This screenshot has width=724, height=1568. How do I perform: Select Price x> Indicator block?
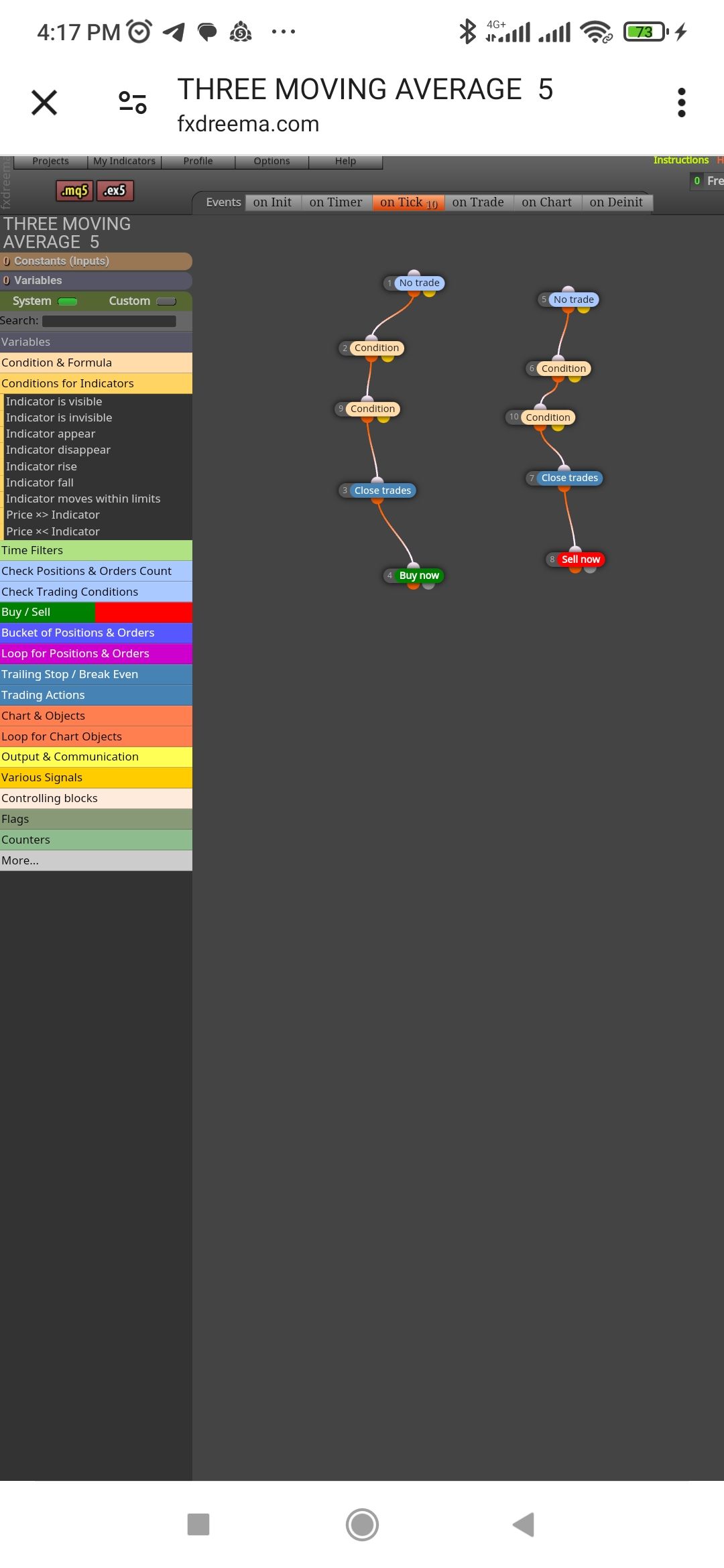coord(53,515)
